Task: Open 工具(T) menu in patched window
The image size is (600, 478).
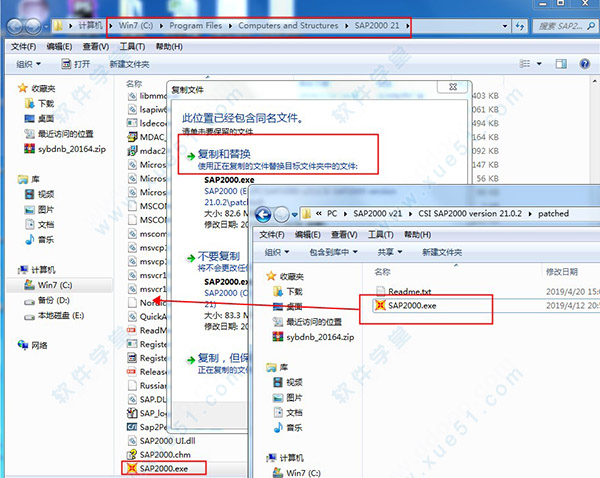Action: 381,234
